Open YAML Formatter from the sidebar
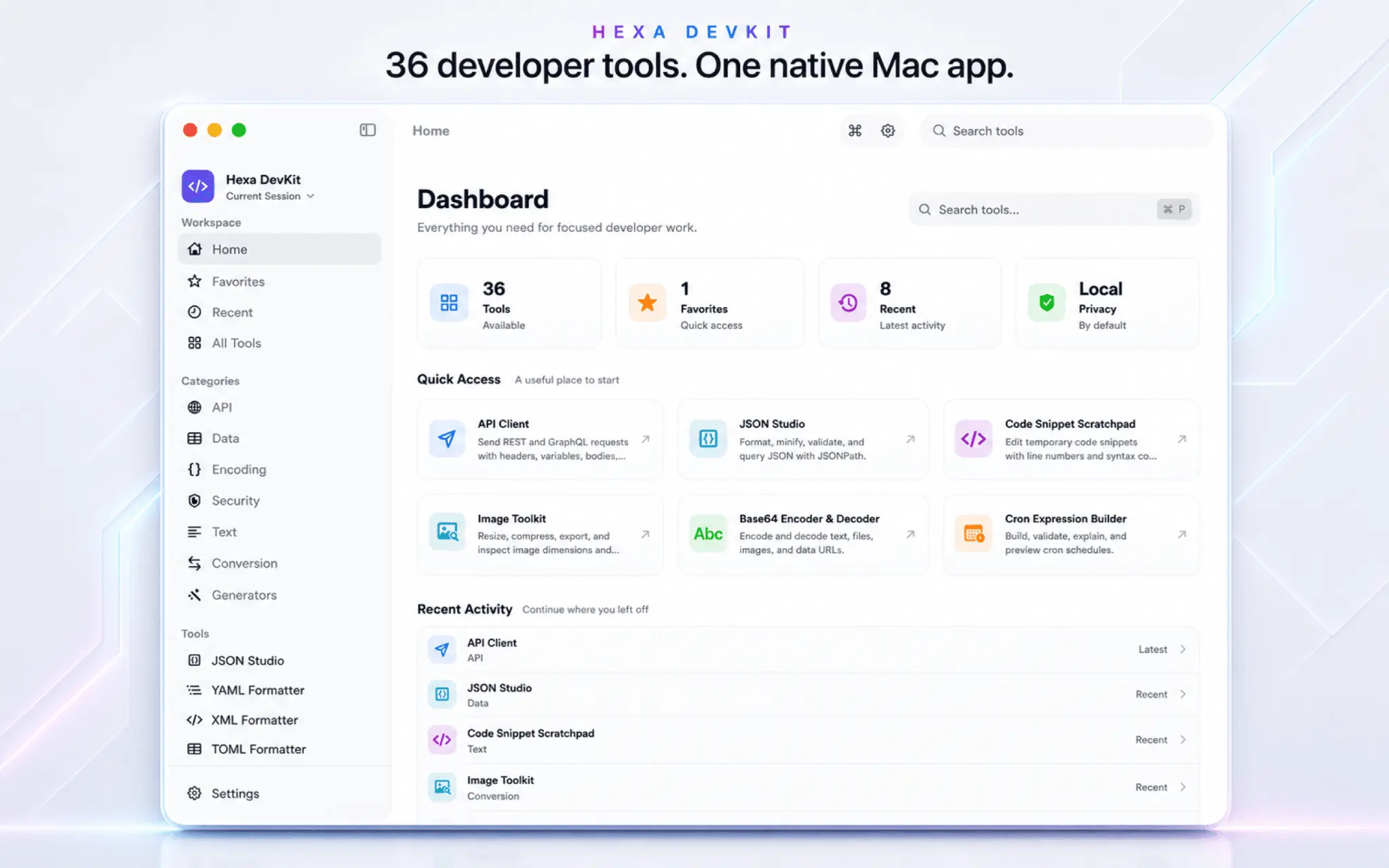The height and width of the screenshot is (868, 1389). click(279, 690)
